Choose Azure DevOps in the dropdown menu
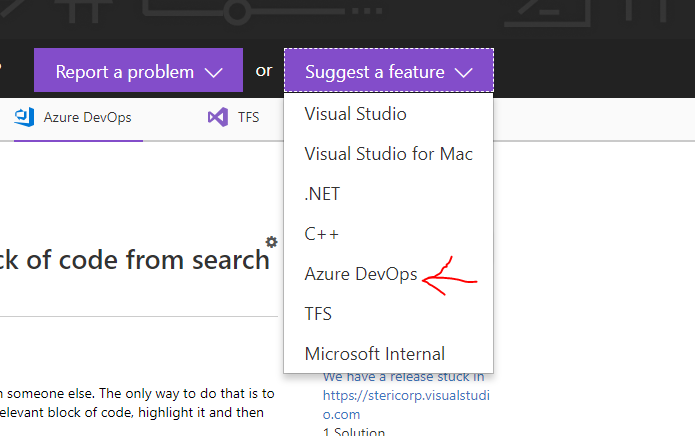The height and width of the screenshot is (436, 695). [x=360, y=274]
